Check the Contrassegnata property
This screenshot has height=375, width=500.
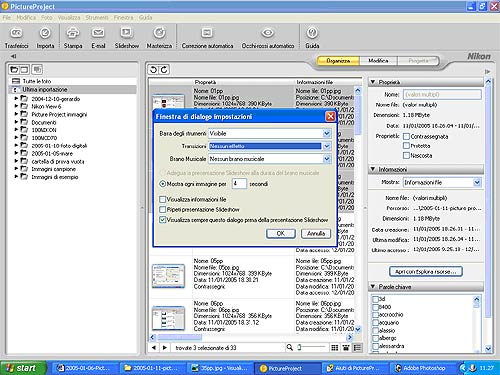(x=406, y=136)
